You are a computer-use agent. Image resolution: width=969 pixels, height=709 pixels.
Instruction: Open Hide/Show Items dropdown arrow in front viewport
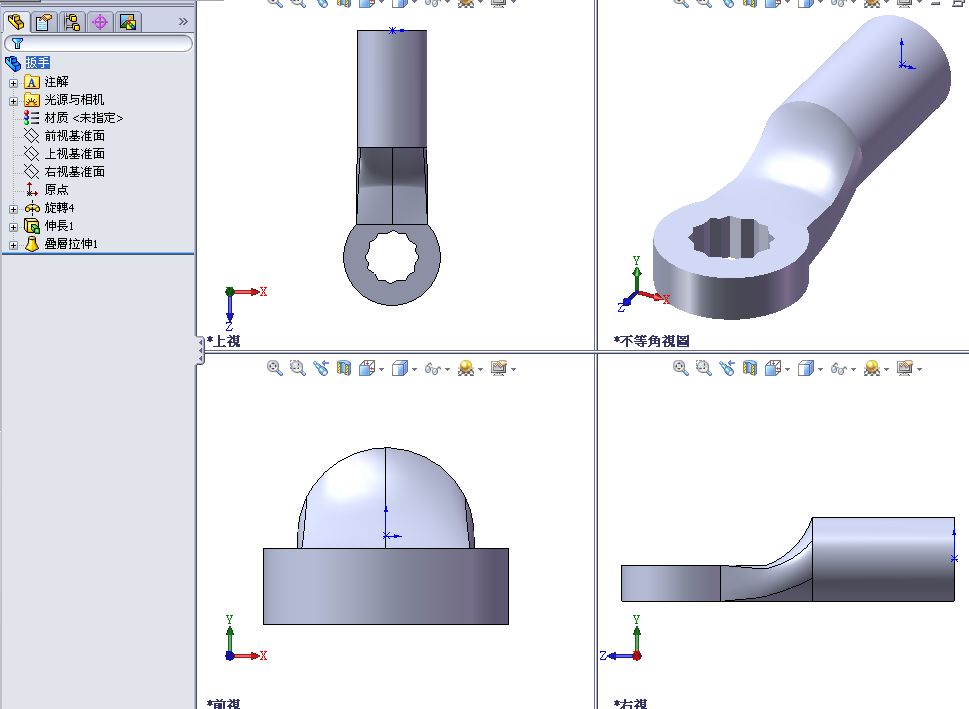[x=447, y=370]
